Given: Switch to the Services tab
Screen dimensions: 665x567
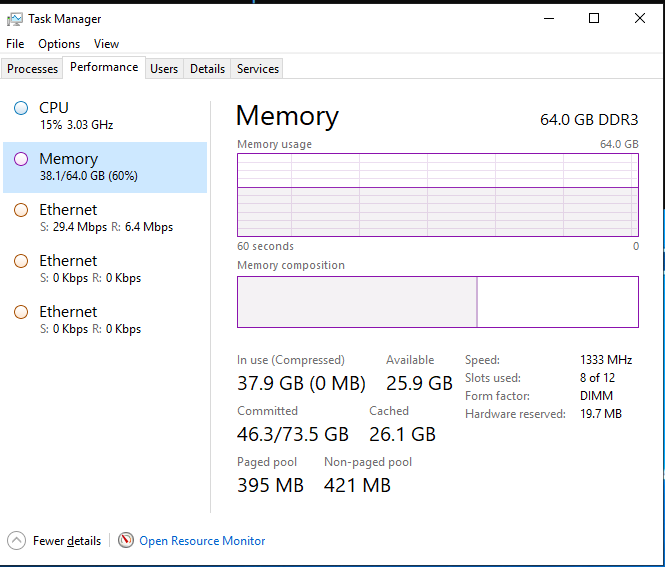Looking at the screenshot, I should 258,69.
